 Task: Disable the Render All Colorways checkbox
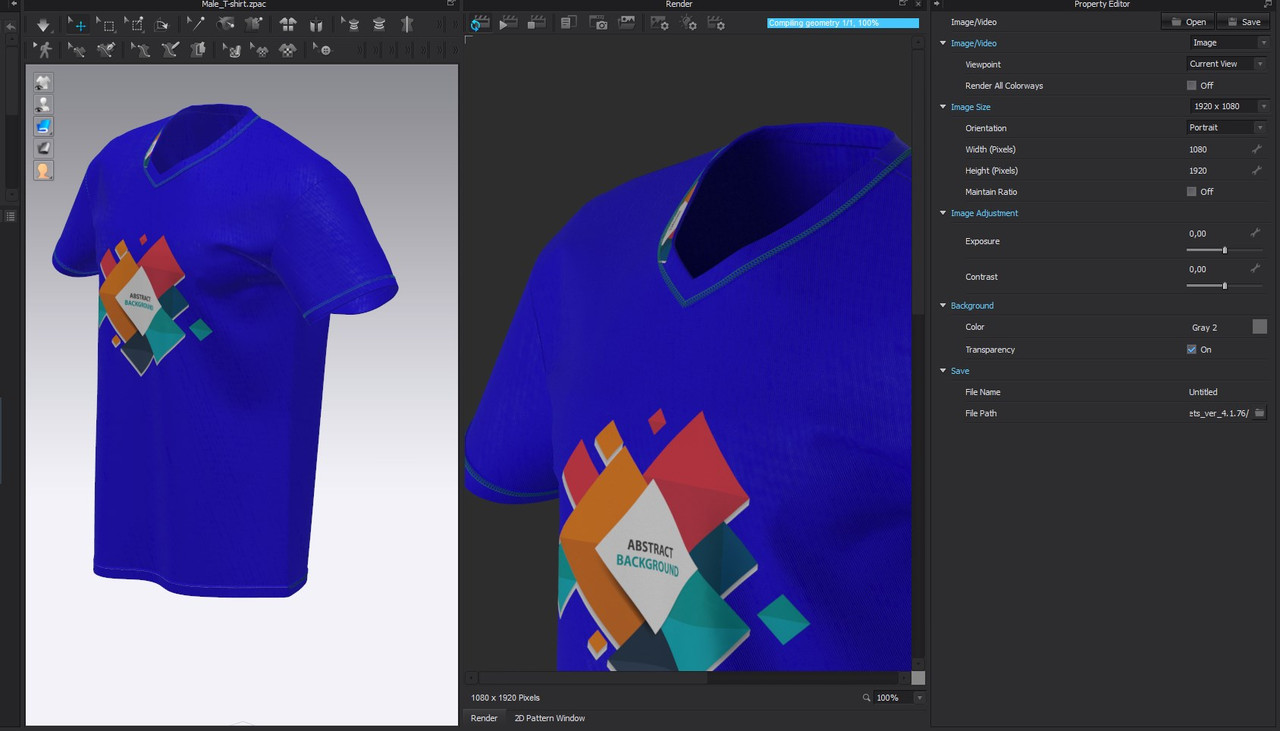[x=1191, y=85]
